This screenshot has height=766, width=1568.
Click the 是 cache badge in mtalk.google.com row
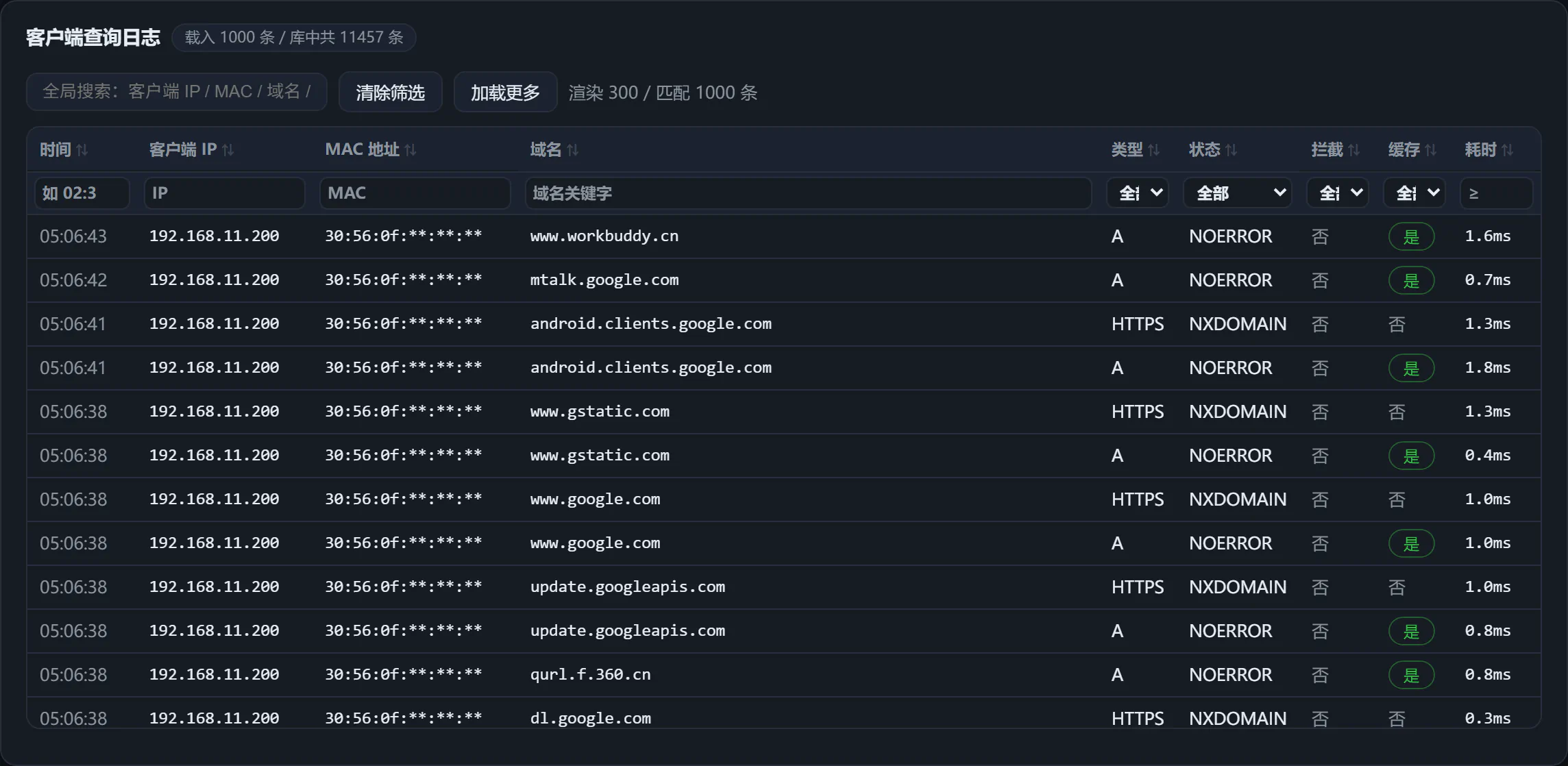tap(1411, 281)
